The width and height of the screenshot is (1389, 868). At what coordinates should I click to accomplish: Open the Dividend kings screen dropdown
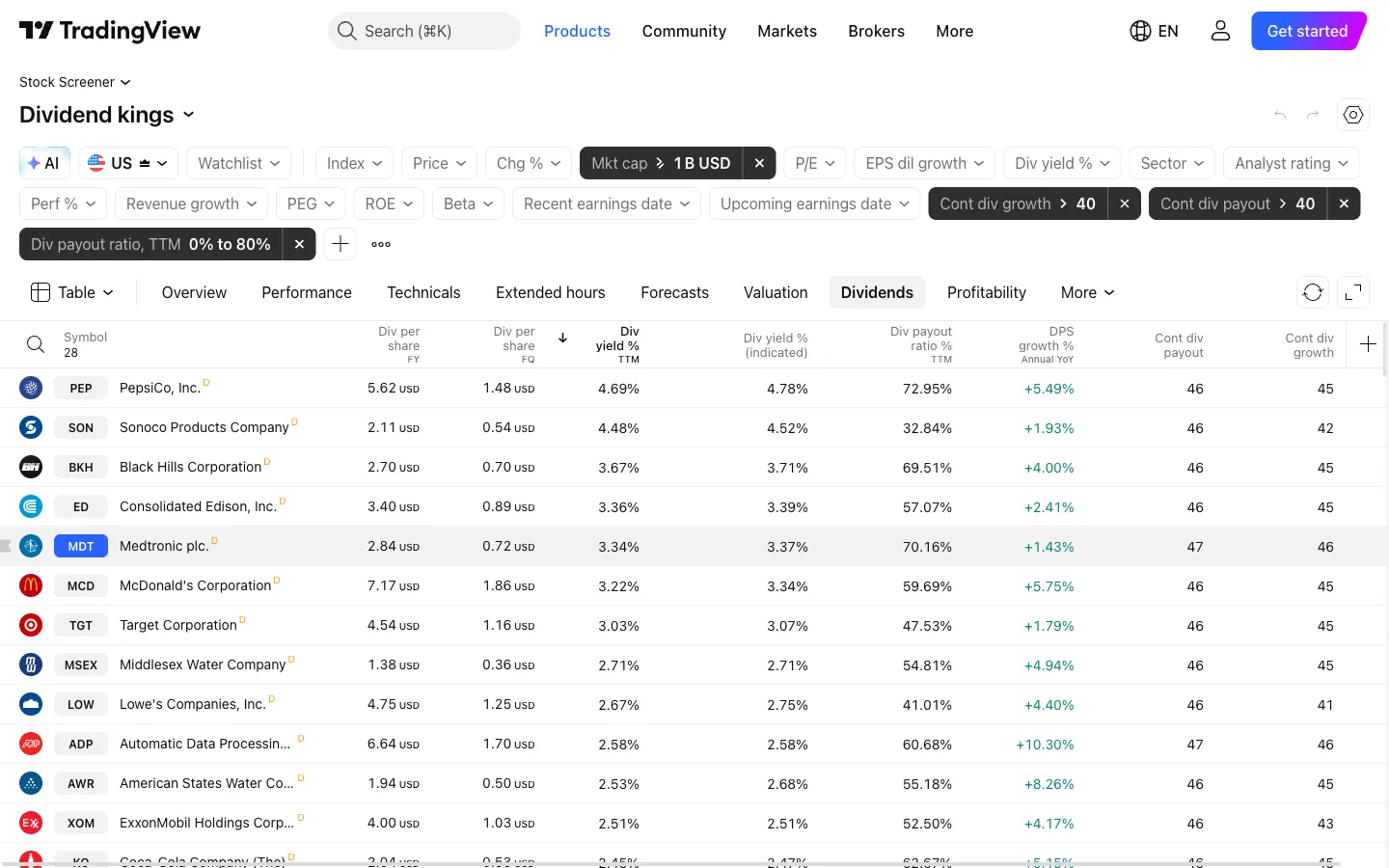(x=107, y=115)
